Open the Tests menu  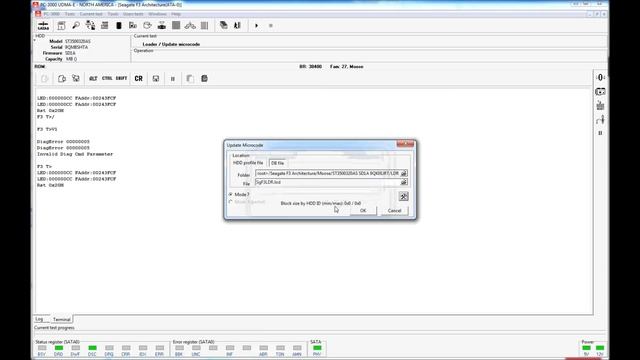70,14
